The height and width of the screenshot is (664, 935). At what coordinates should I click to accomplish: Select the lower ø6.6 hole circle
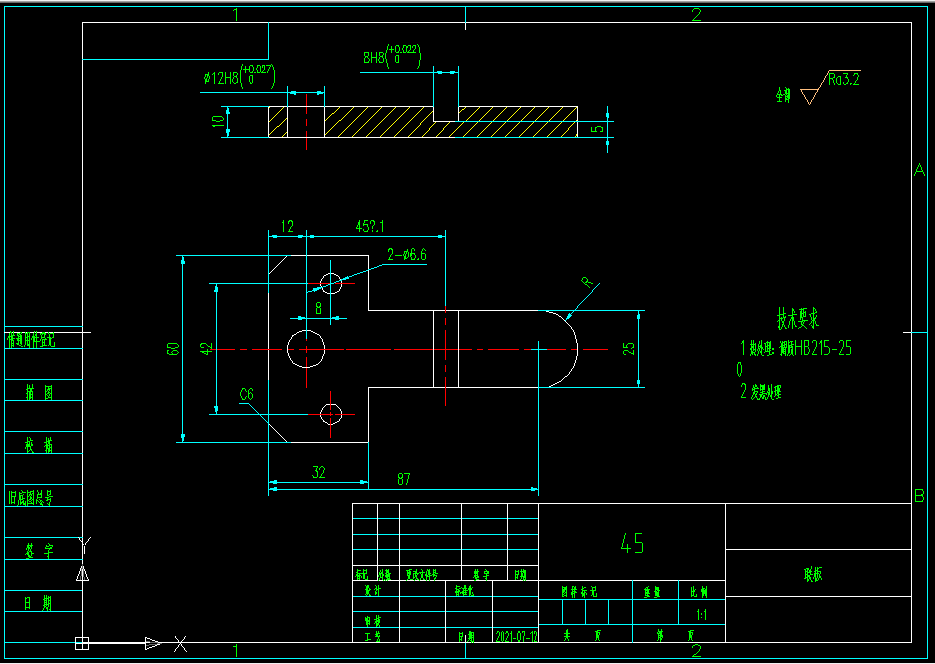[x=331, y=414]
